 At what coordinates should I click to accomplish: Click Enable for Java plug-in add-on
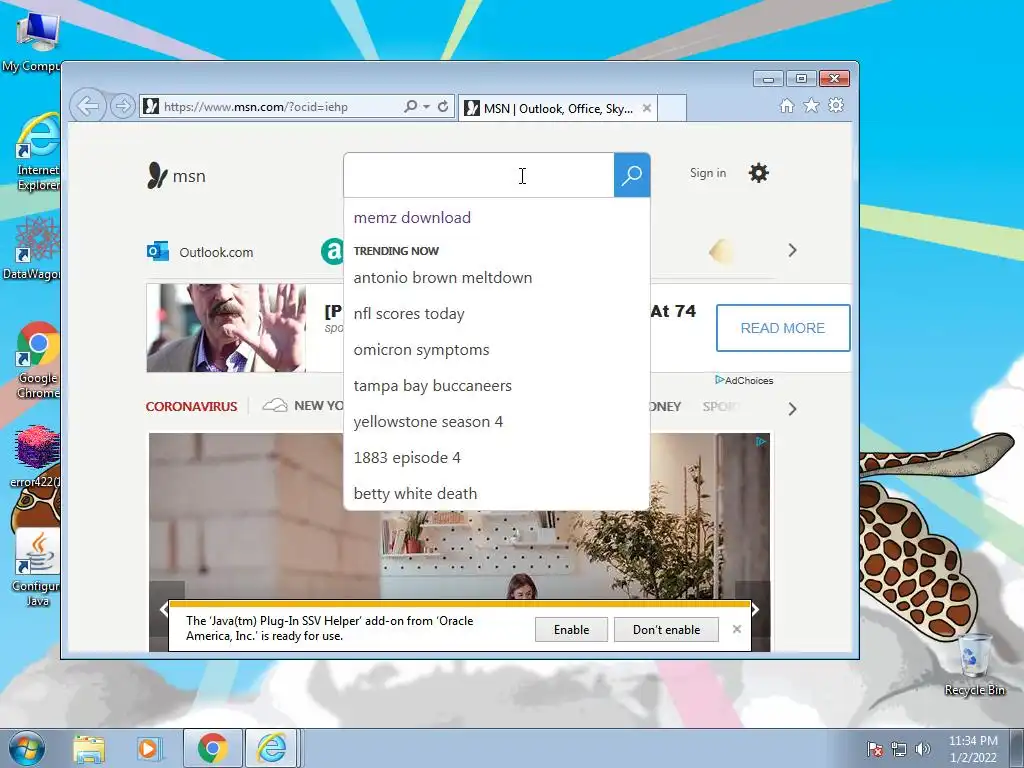[571, 630]
